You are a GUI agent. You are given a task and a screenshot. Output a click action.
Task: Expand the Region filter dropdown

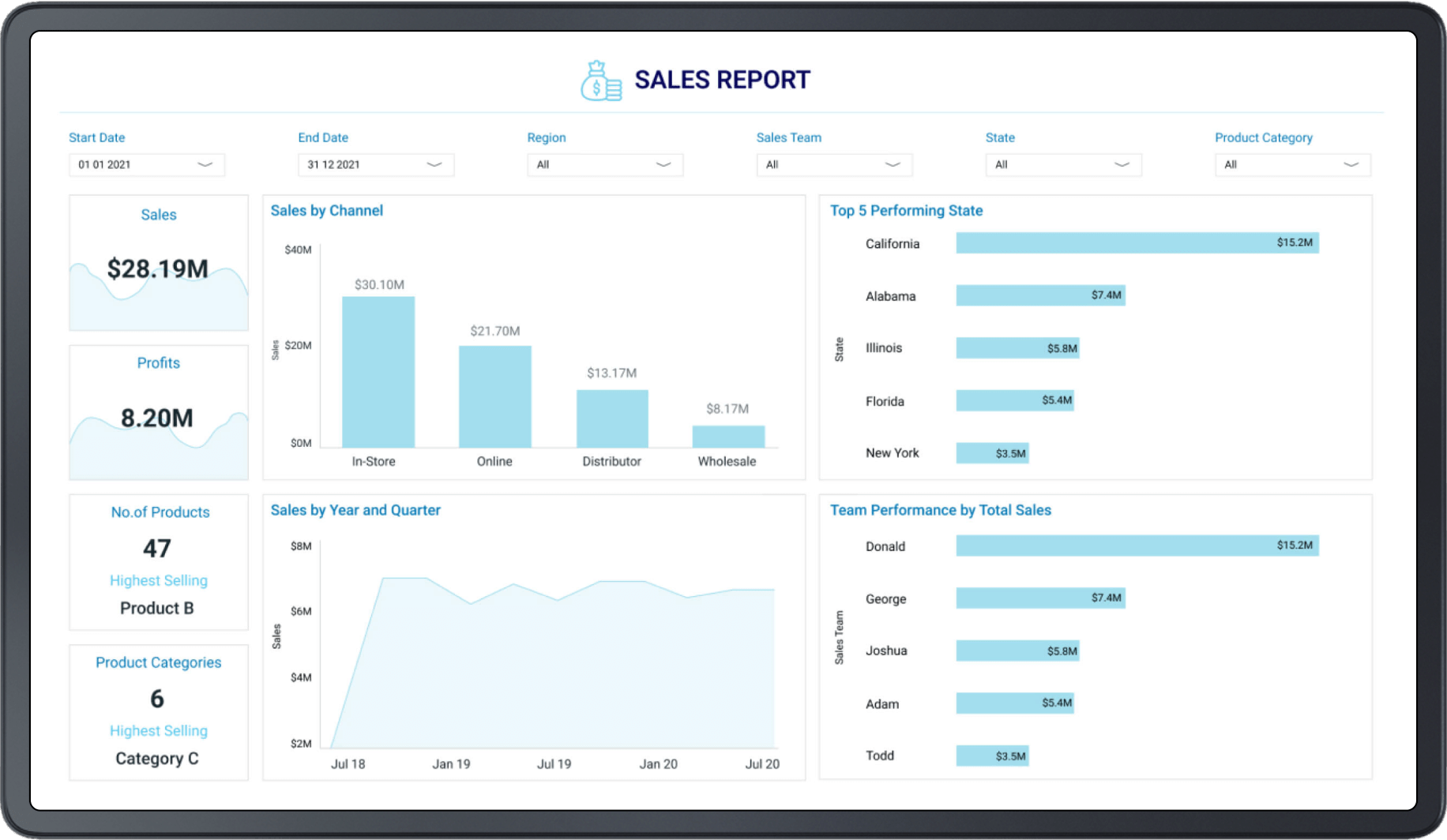[x=663, y=165]
